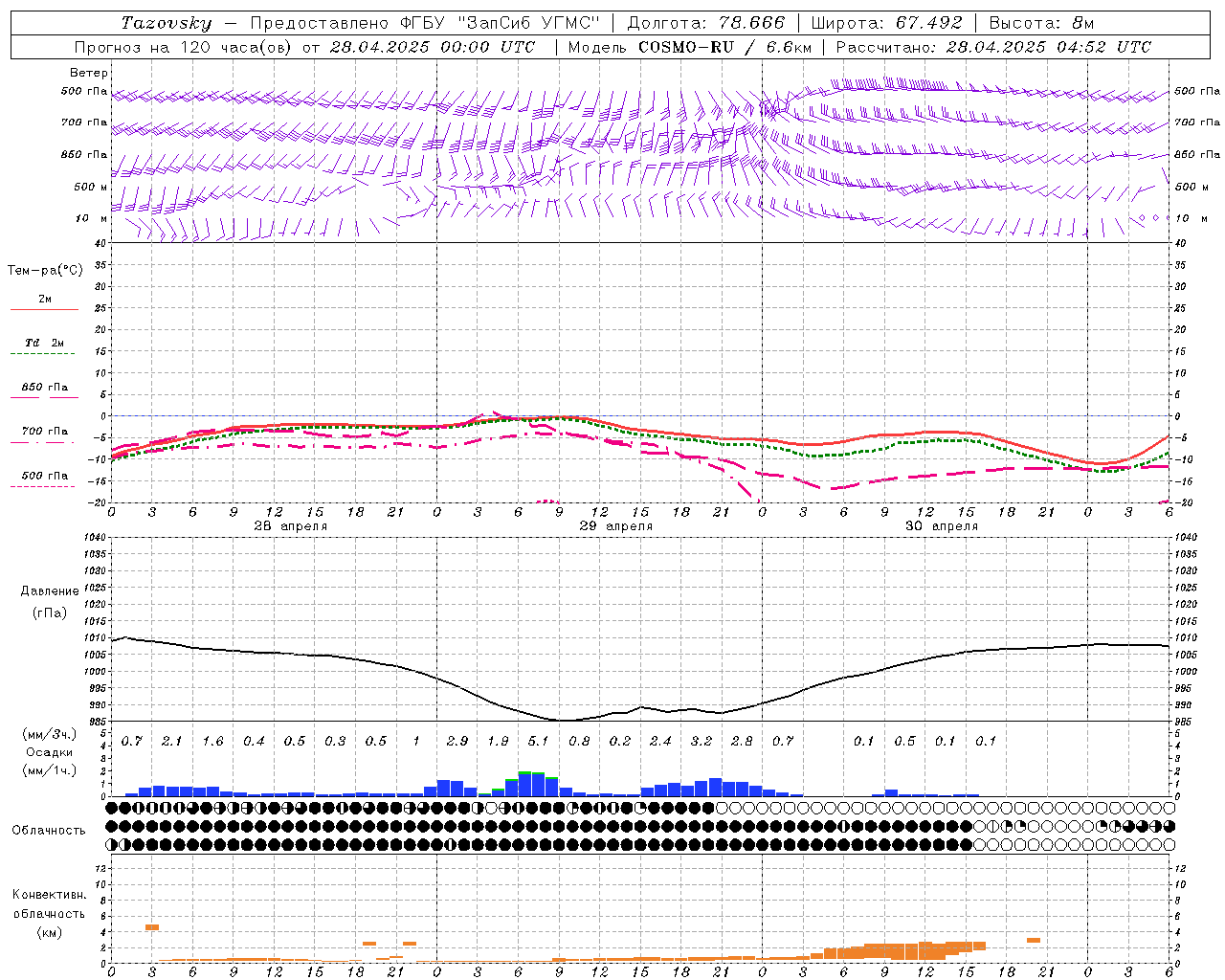
Task: Click the 3-hour precipitation value "1.6"
Action: (212, 741)
